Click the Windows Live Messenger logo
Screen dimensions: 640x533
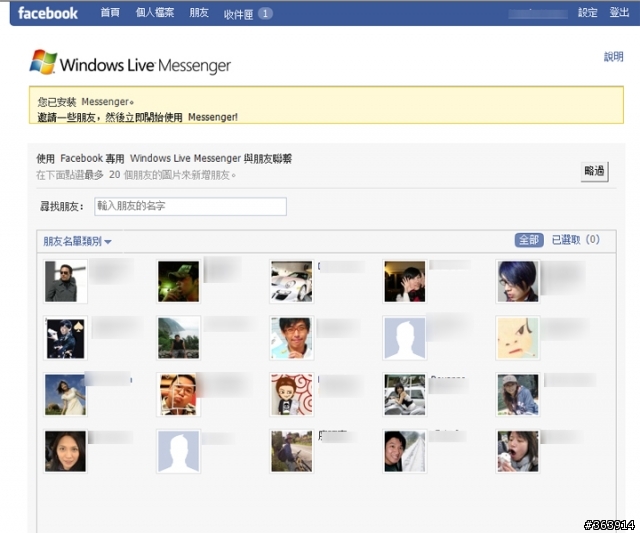pyautogui.click(x=131, y=63)
